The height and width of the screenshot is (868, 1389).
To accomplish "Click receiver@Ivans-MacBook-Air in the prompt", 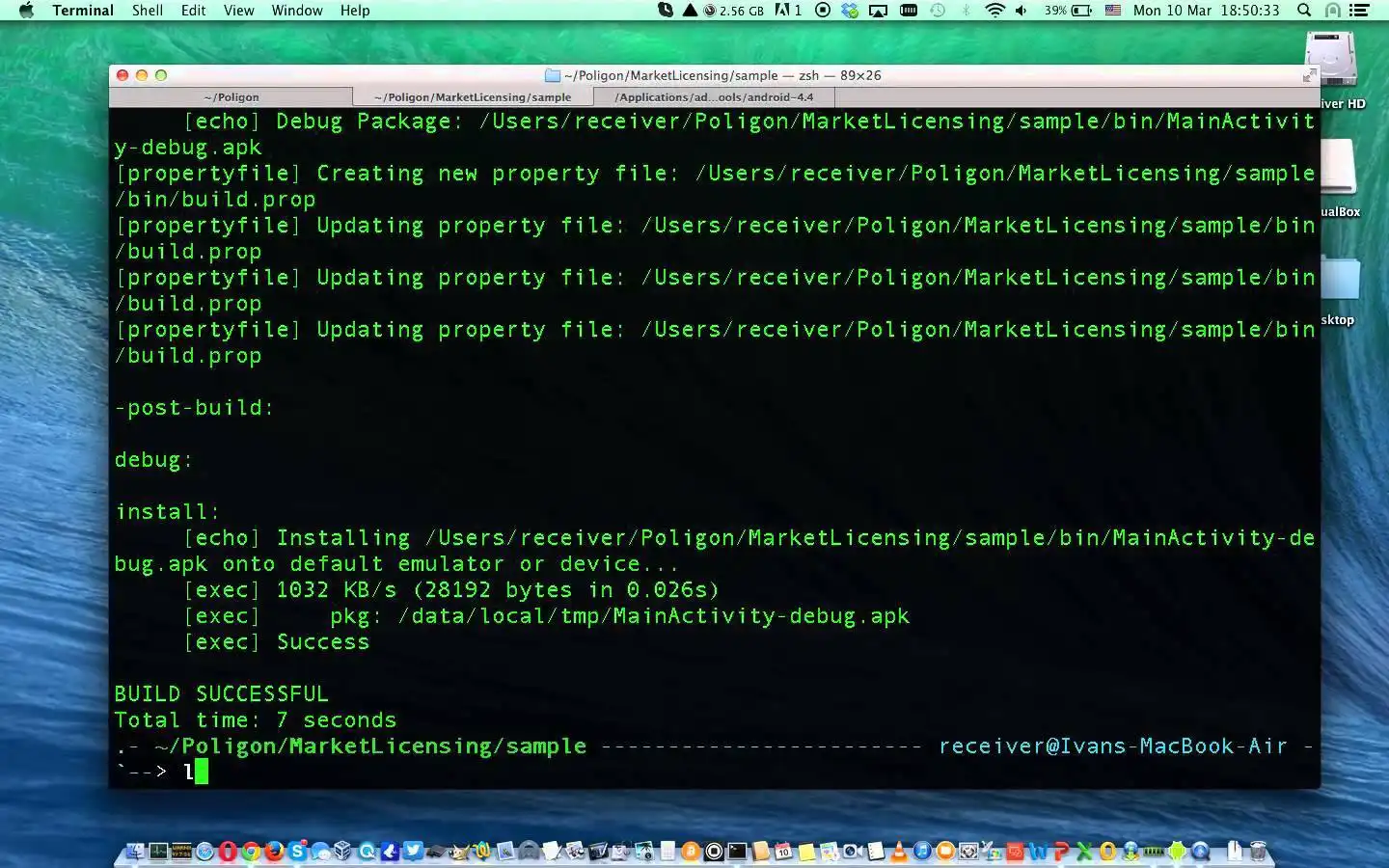I will [x=1113, y=746].
